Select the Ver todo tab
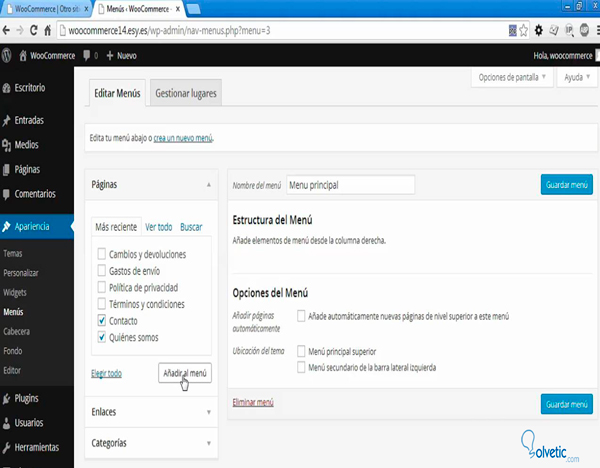The width and height of the screenshot is (600, 468). [x=159, y=227]
